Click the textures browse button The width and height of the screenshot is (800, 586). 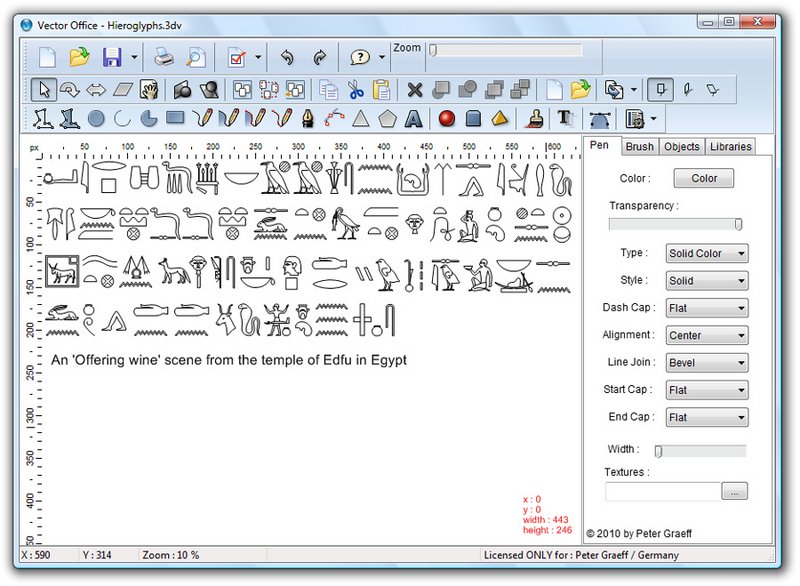click(735, 492)
